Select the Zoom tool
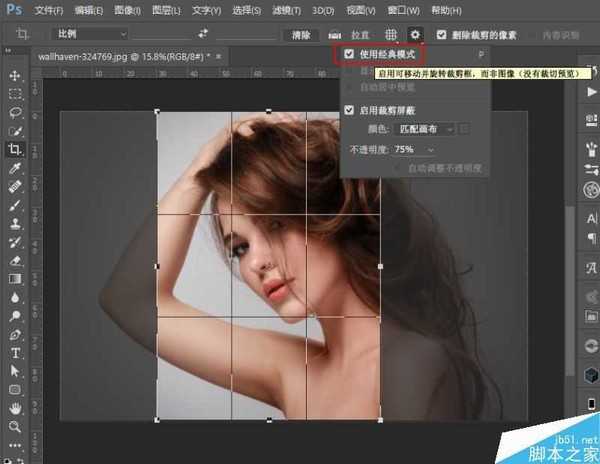Screen dimensions: 600x464 pyautogui.click(x=15, y=427)
